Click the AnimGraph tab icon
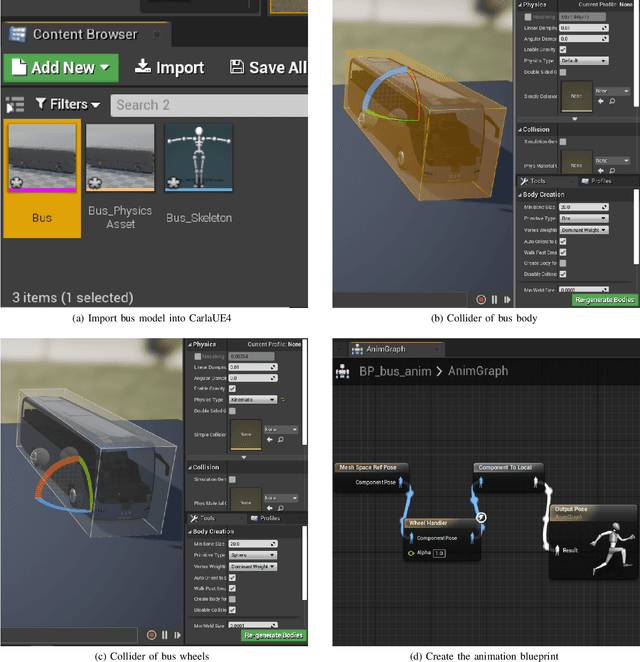The height and width of the screenshot is (662, 640). pyautogui.click(x=357, y=349)
